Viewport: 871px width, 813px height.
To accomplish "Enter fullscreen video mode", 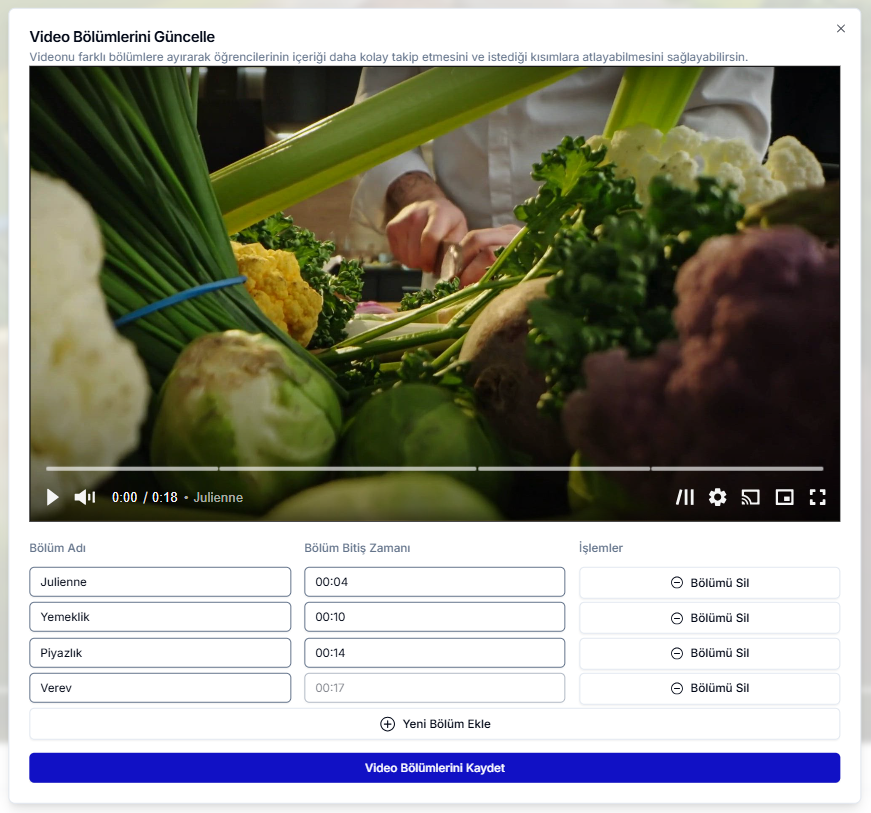I will point(817,497).
